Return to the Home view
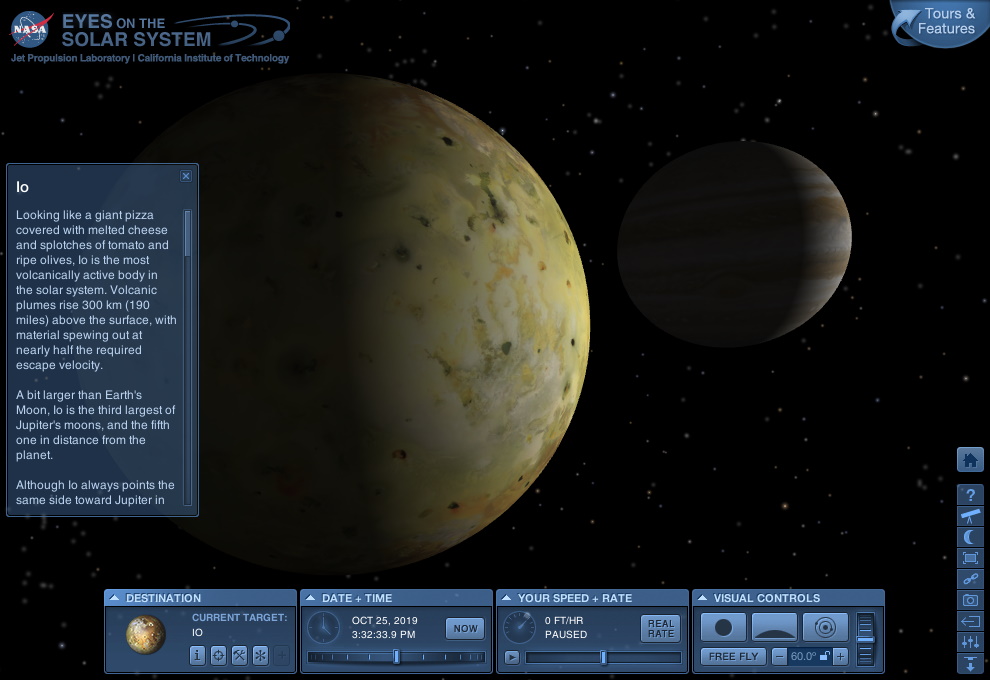This screenshot has height=680, width=990. point(970,460)
